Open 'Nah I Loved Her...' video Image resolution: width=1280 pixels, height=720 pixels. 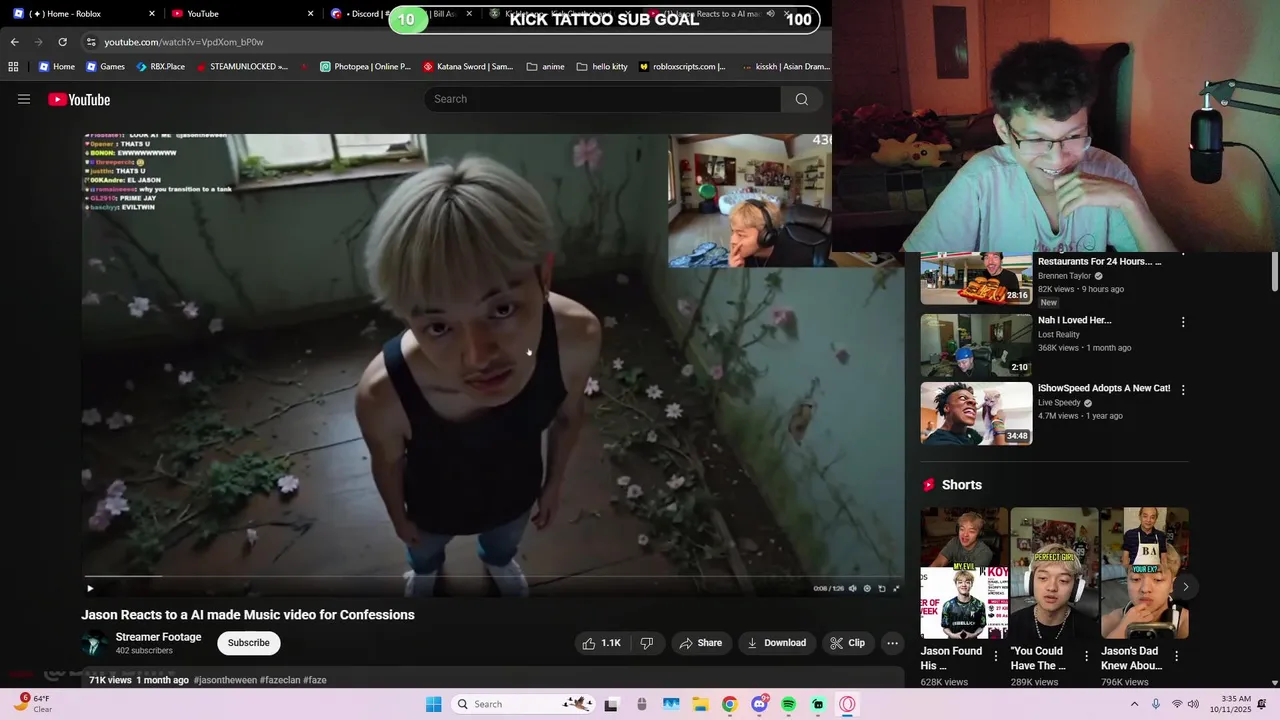(976, 345)
